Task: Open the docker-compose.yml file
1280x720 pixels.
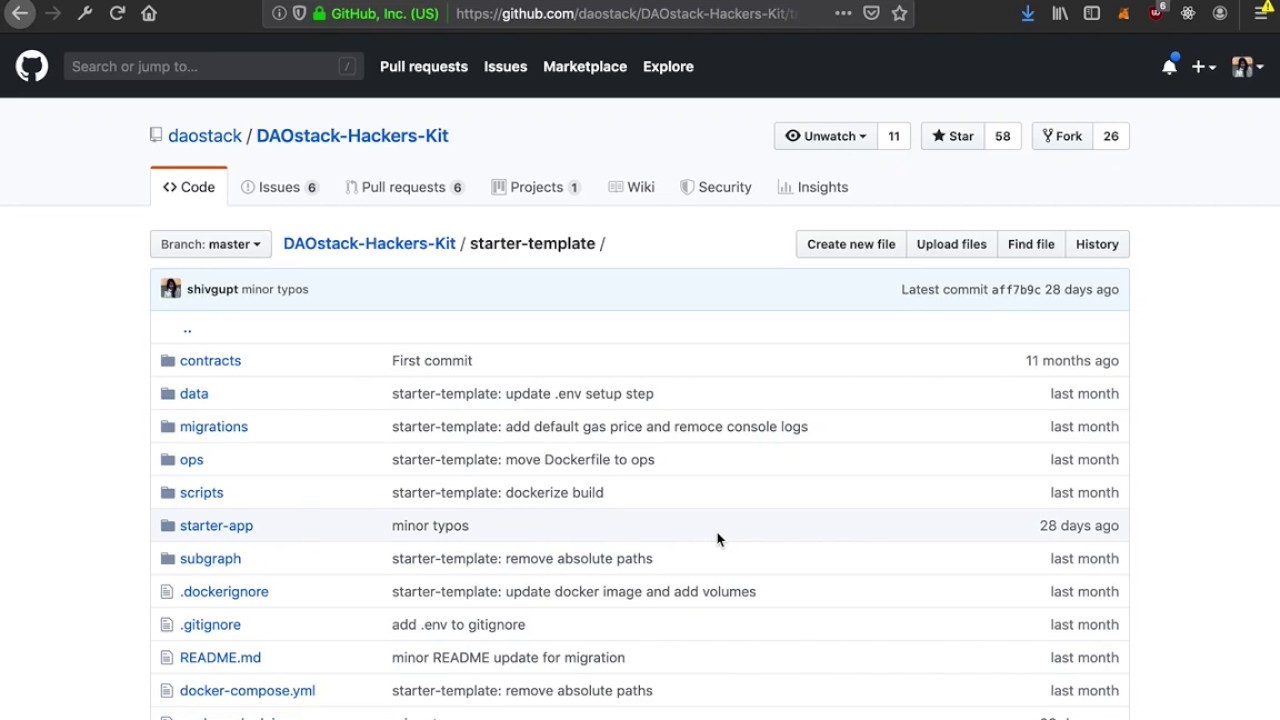Action: click(247, 690)
